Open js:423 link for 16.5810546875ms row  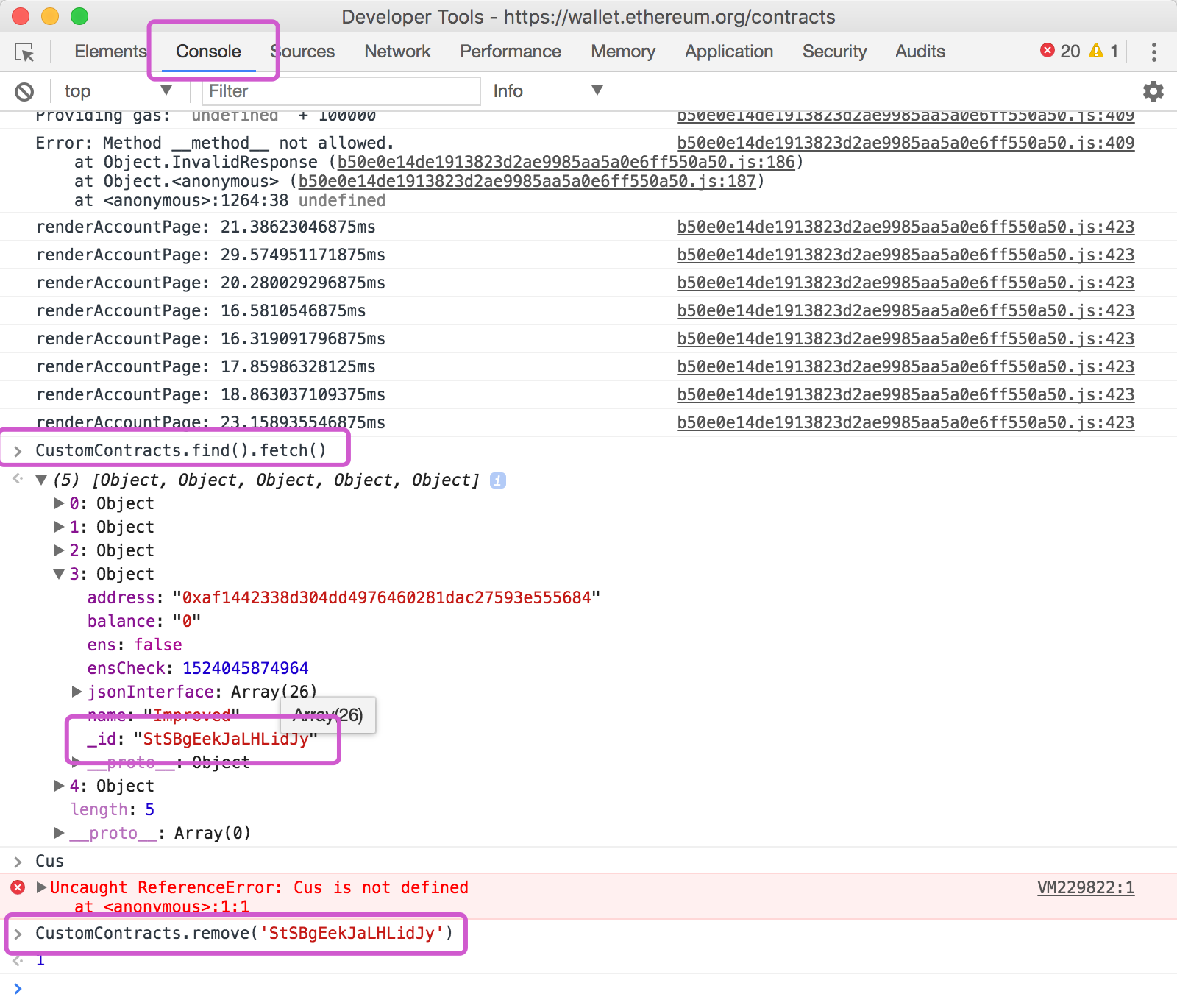click(x=906, y=310)
